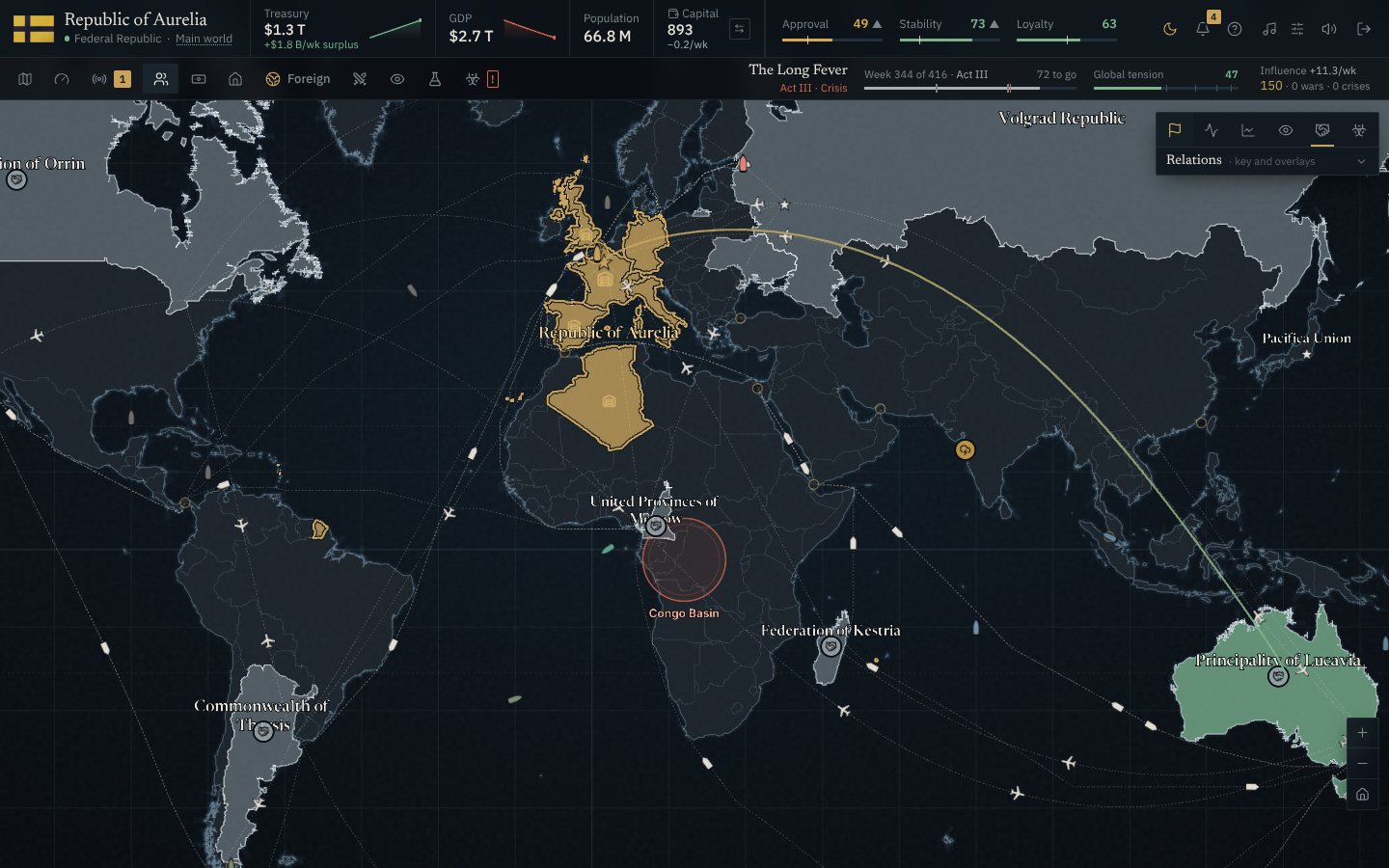Screen dimensions: 1389x868
Task: Open the biohazard crisis icon in toolbar
Action: [x=473, y=79]
